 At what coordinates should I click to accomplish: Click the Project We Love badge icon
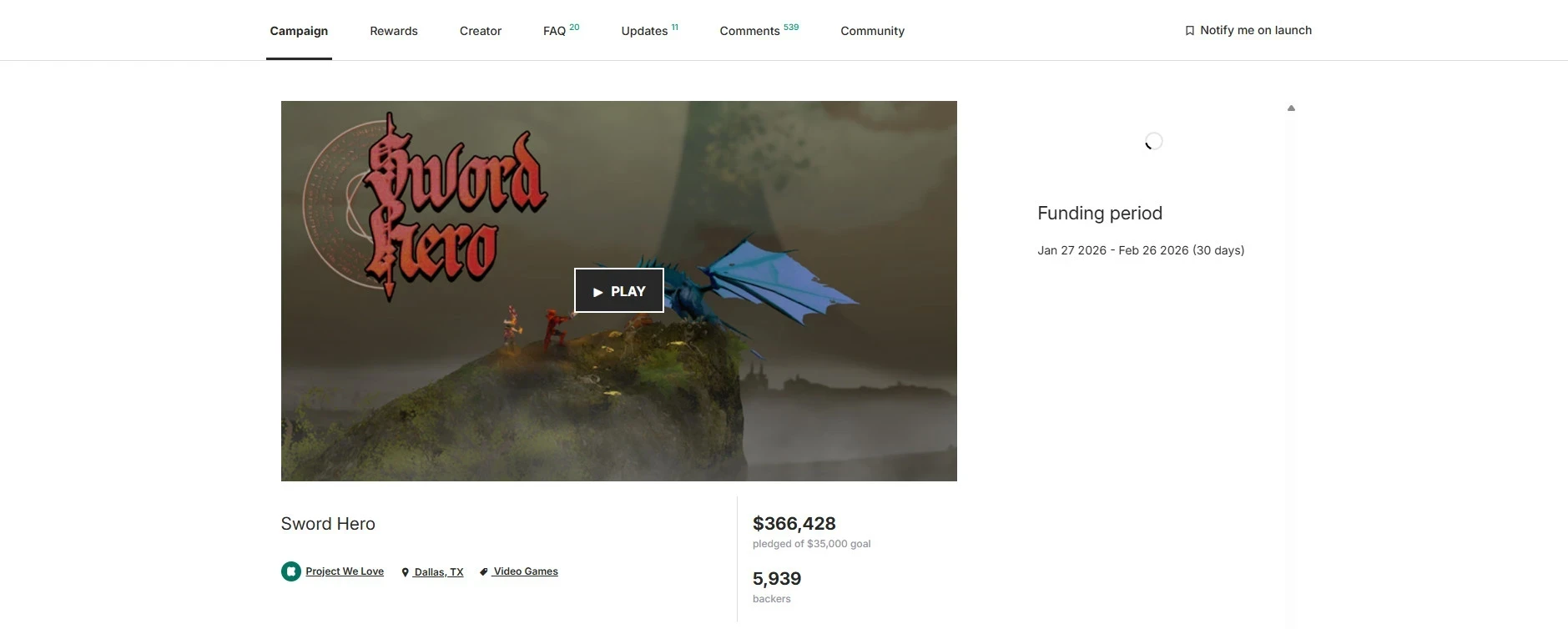[x=290, y=571]
